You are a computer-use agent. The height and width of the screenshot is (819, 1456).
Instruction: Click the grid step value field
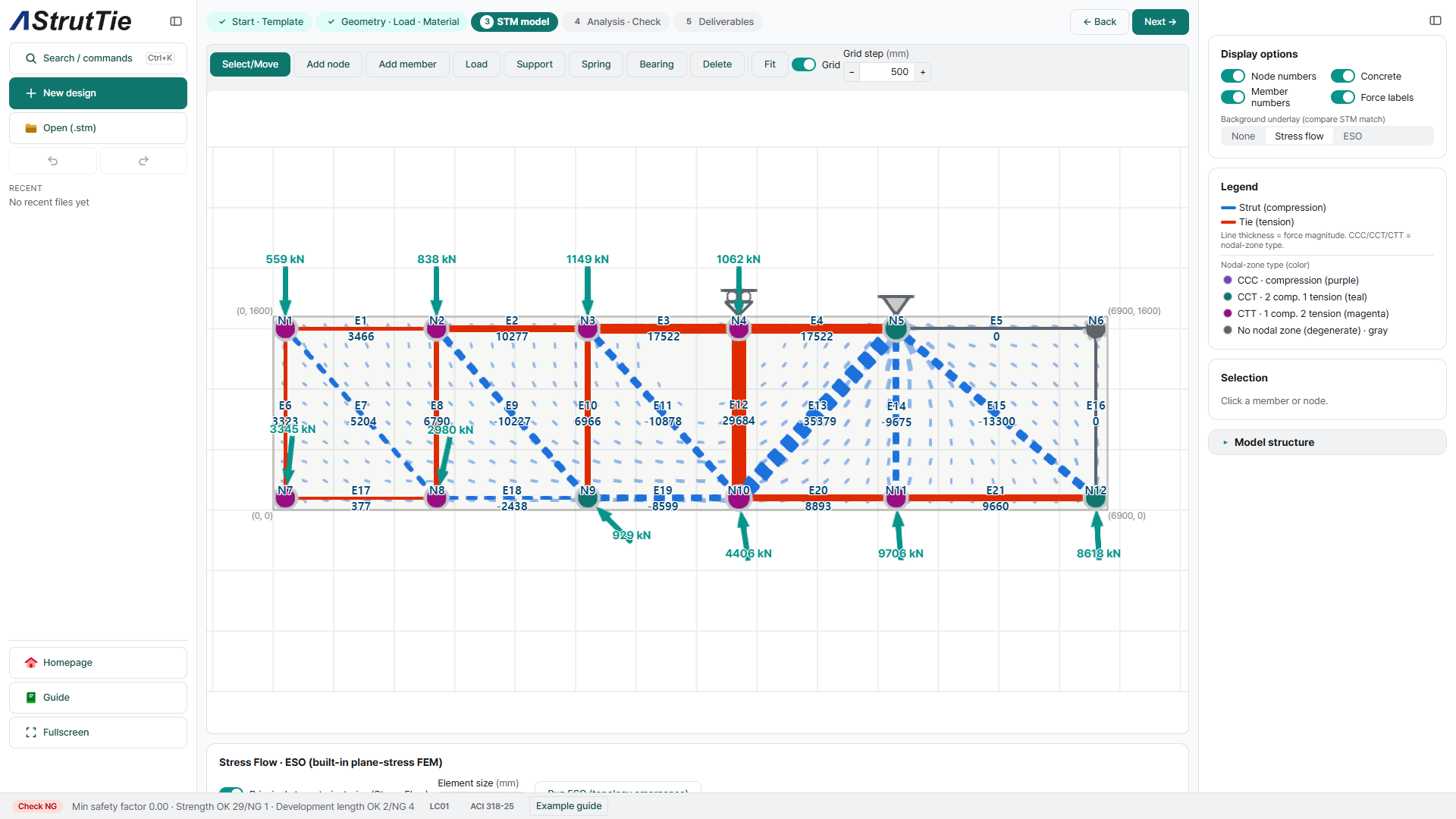(x=887, y=72)
